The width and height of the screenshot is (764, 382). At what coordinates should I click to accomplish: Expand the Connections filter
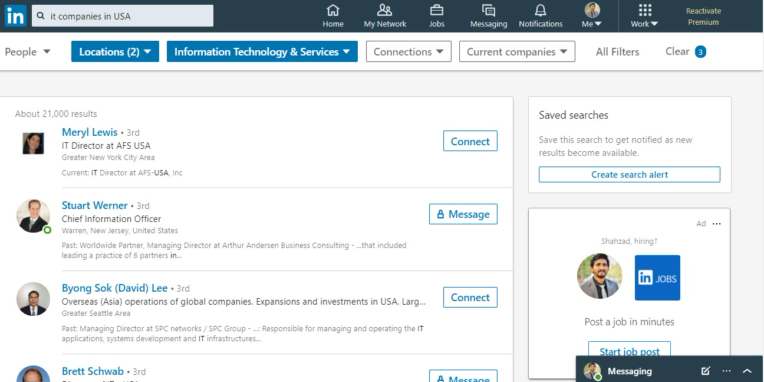click(409, 52)
